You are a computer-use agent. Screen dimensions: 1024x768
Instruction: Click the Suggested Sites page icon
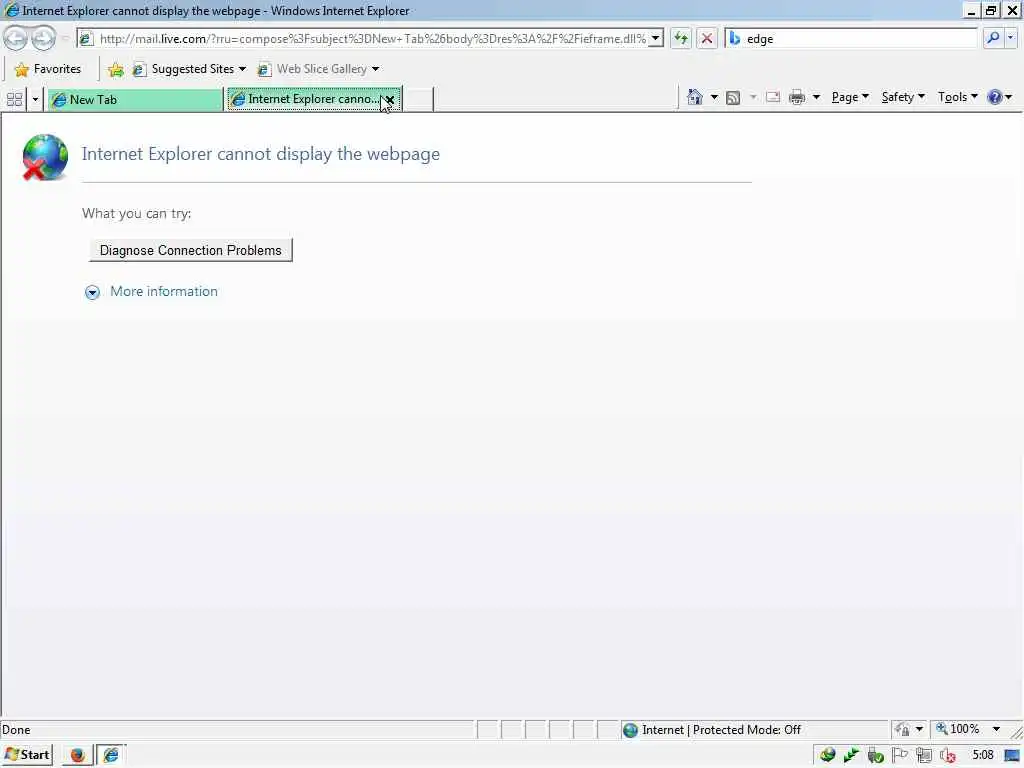139,69
